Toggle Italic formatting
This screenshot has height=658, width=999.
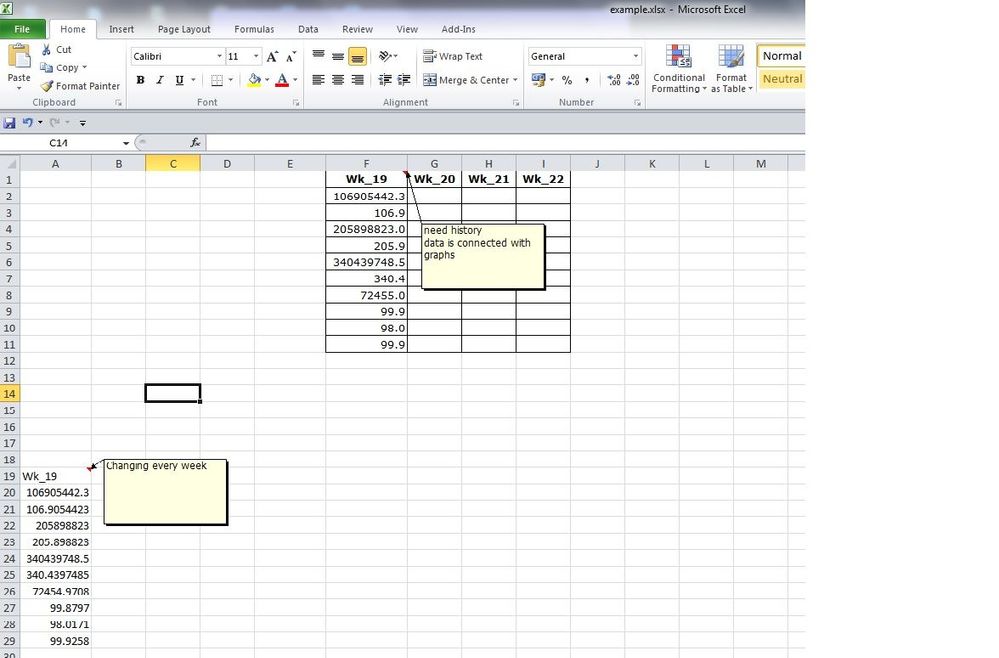click(160, 80)
